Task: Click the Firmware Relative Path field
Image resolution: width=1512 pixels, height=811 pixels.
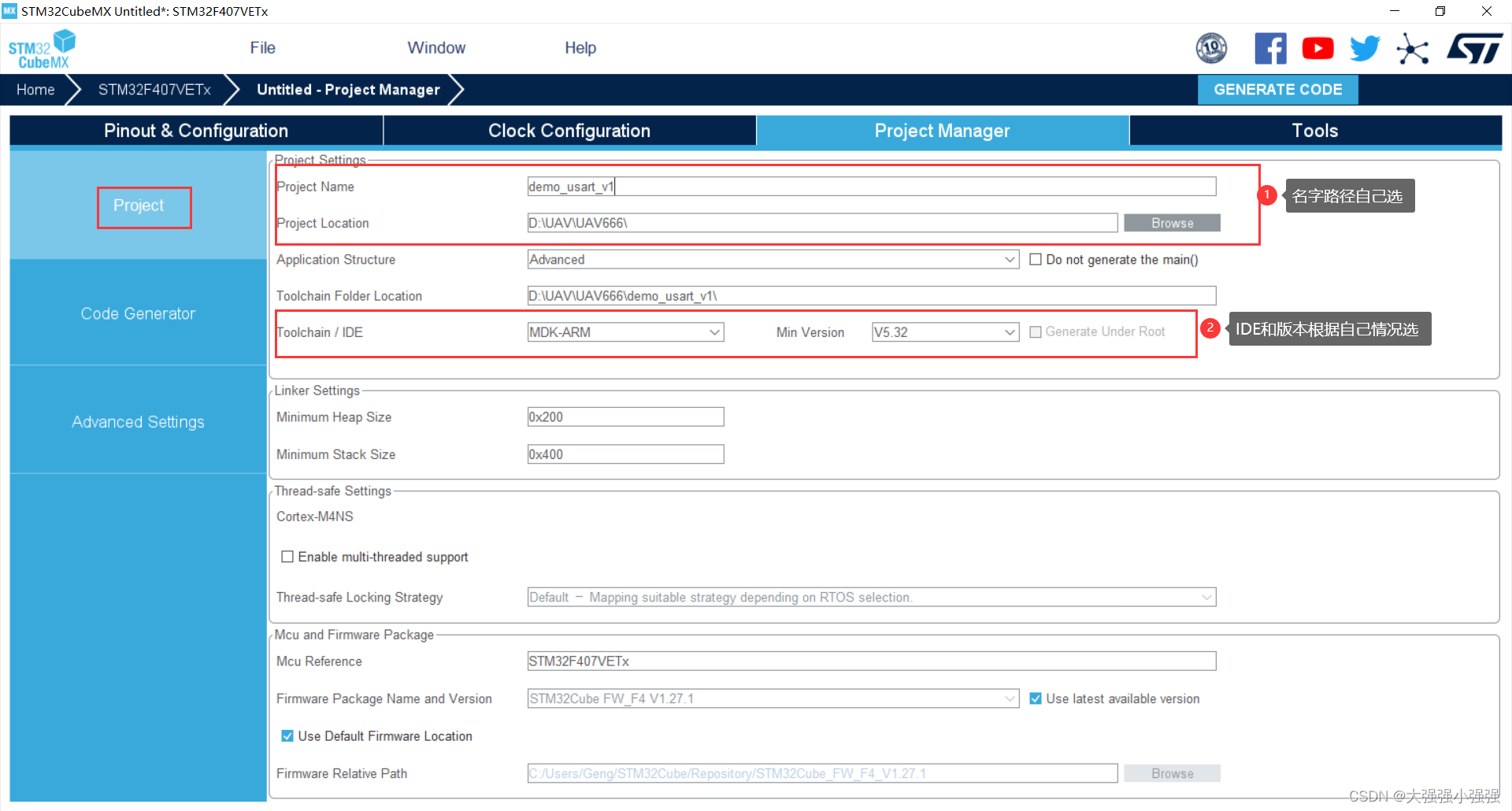Action: (822, 773)
